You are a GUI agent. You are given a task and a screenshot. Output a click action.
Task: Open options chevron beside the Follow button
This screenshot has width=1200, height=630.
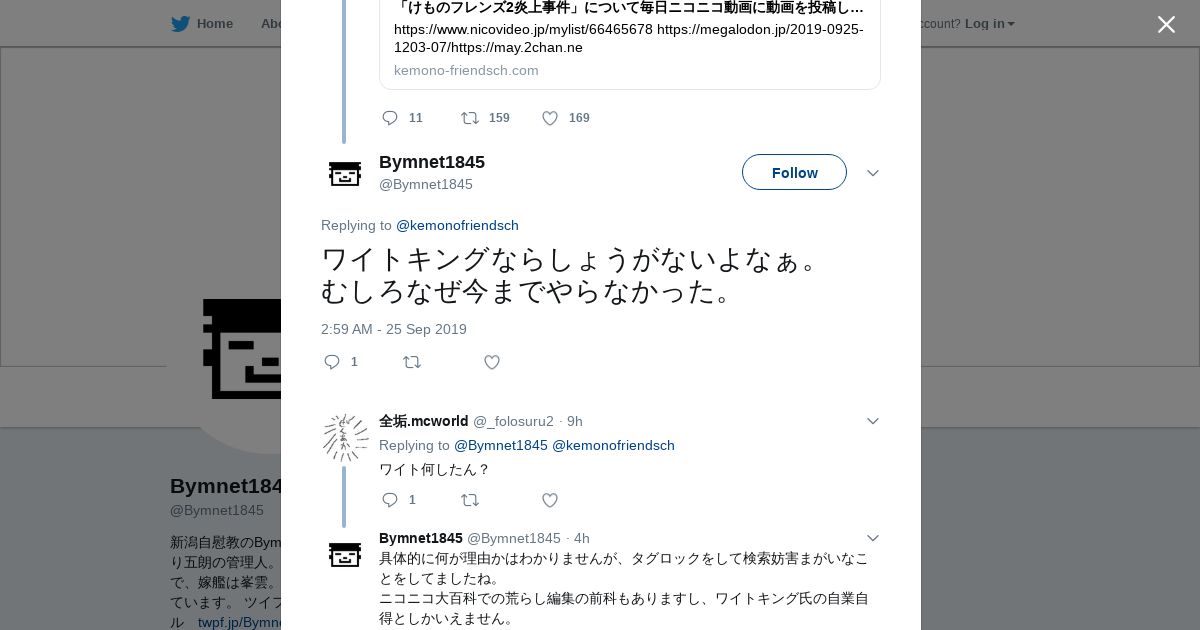coord(873,173)
